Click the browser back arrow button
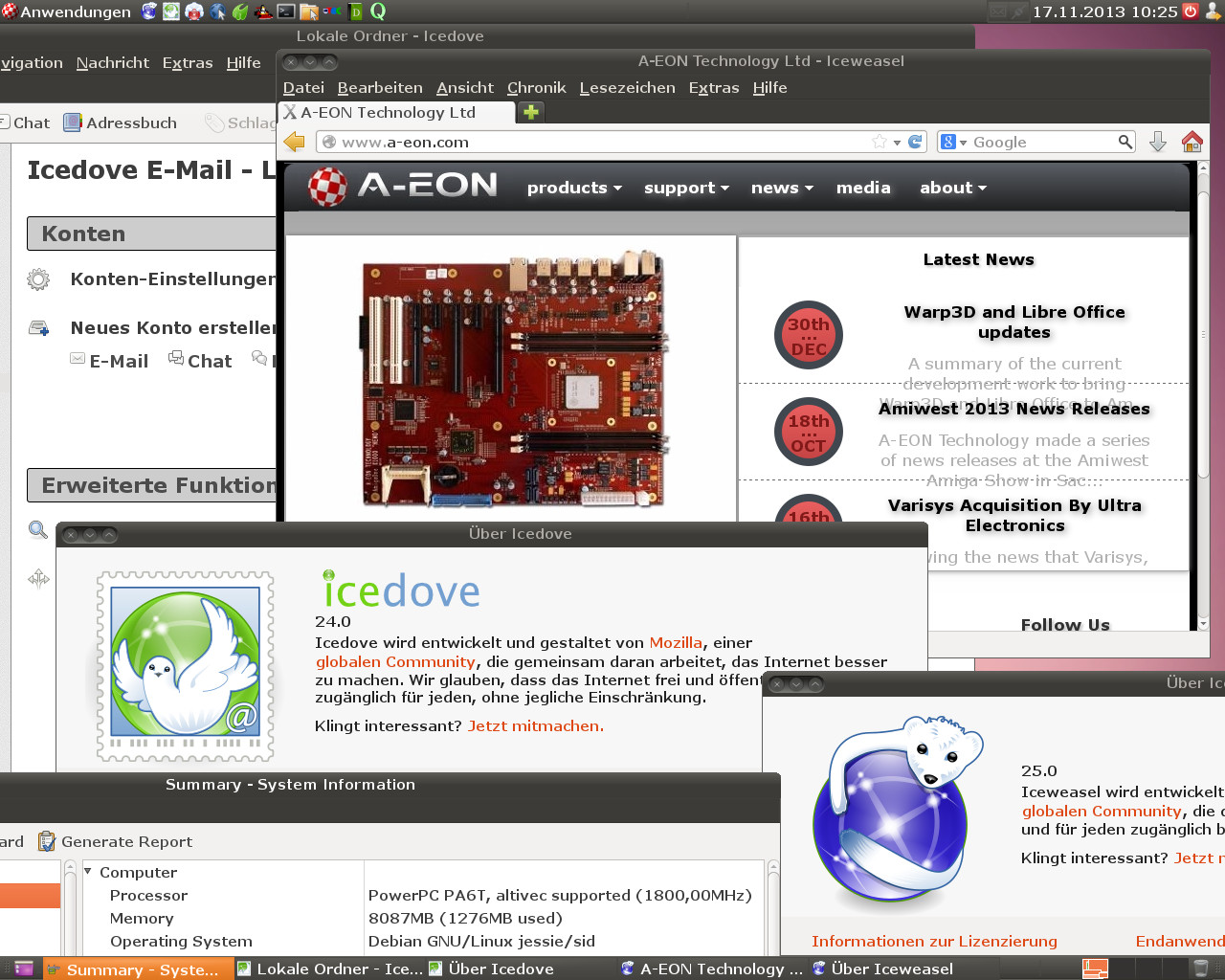This screenshot has width=1225, height=980. 295,143
